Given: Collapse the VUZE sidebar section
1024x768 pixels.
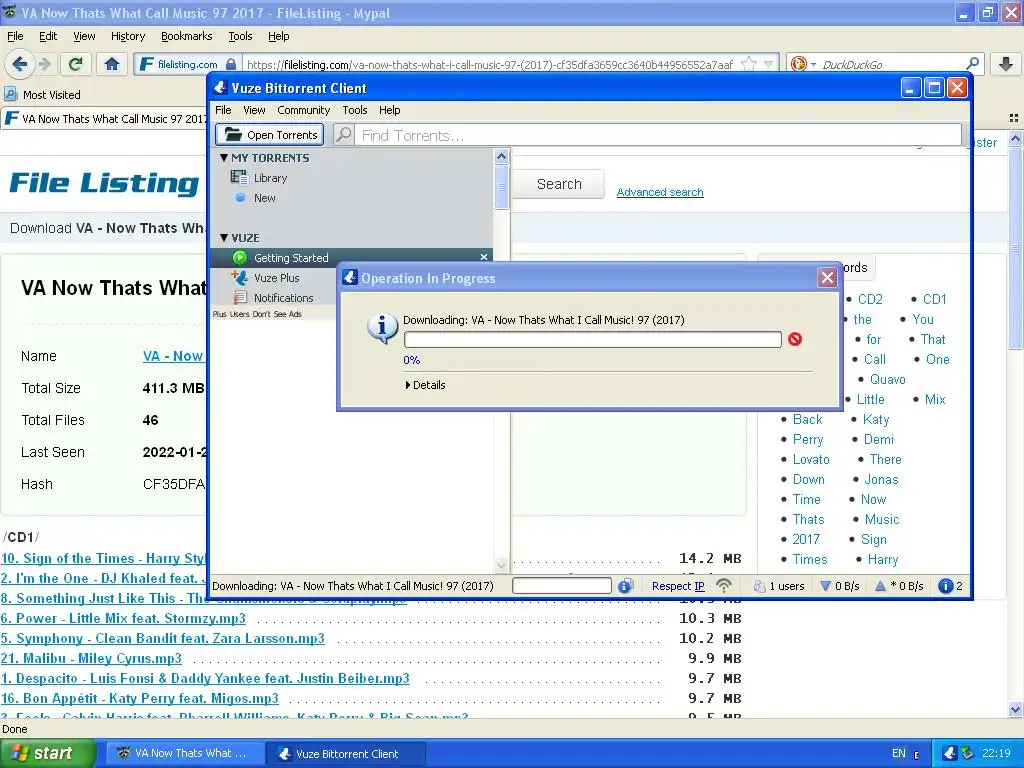Looking at the screenshot, I should click(x=224, y=238).
